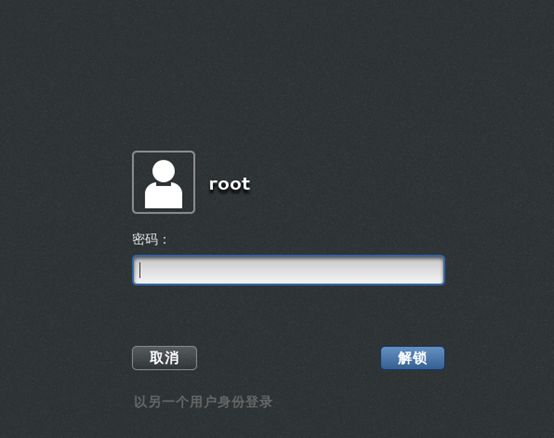Focus the password input field

[x=288, y=270]
